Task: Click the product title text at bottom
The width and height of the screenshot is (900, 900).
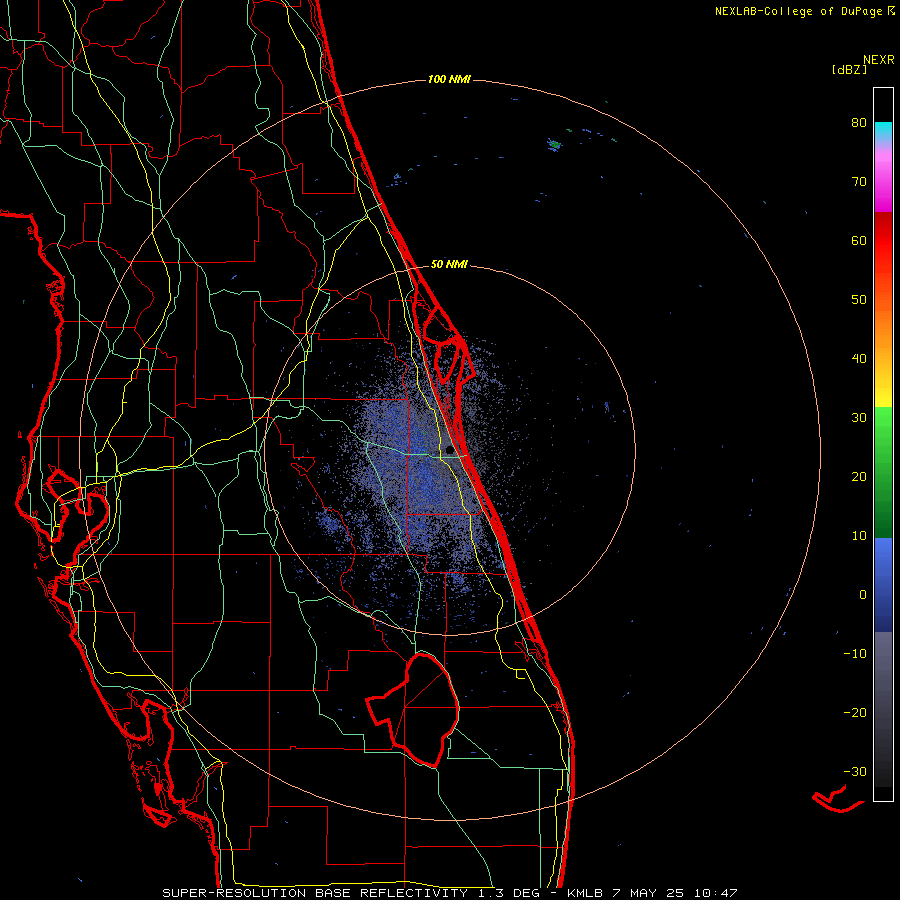Action: pos(449,893)
